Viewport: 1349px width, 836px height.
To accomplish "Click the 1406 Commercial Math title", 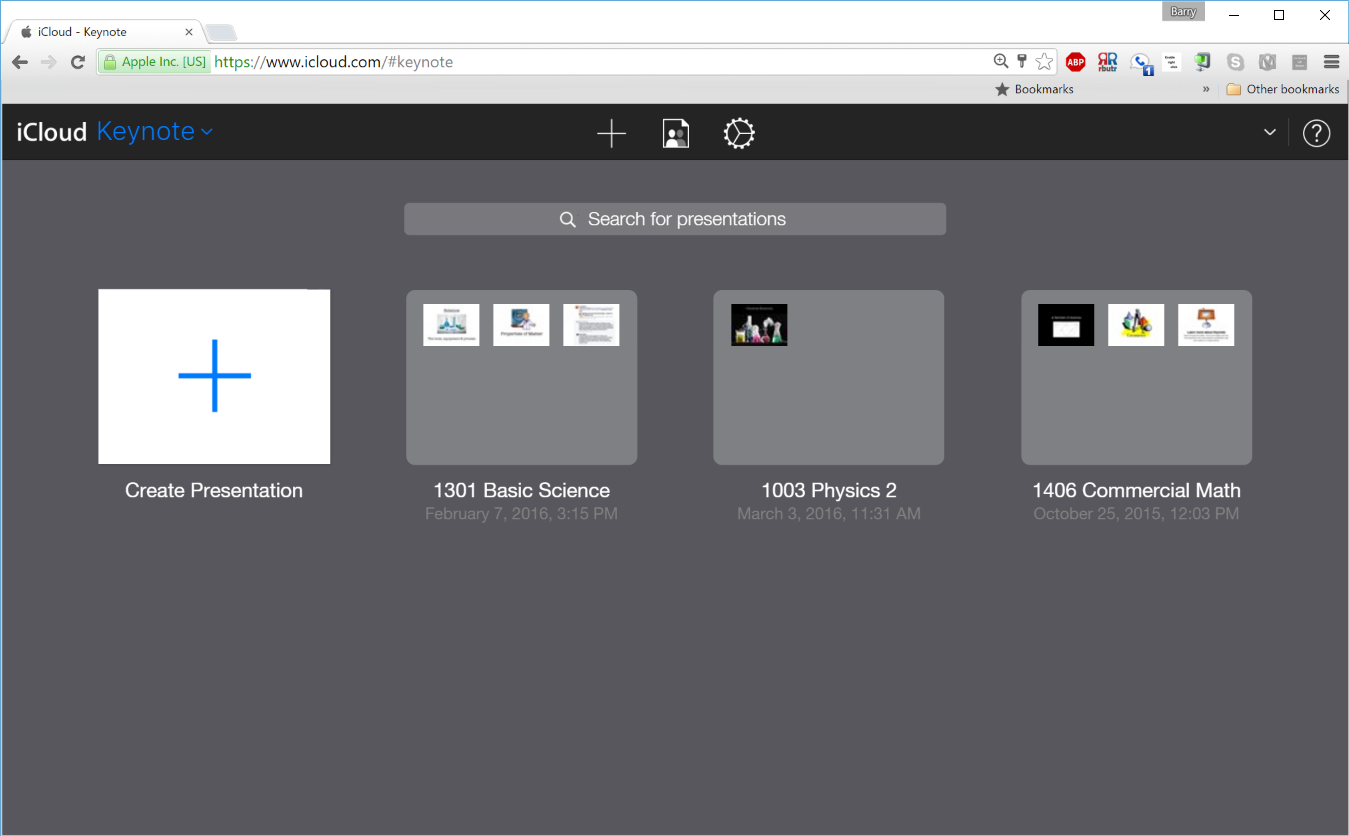I will [x=1136, y=491].
